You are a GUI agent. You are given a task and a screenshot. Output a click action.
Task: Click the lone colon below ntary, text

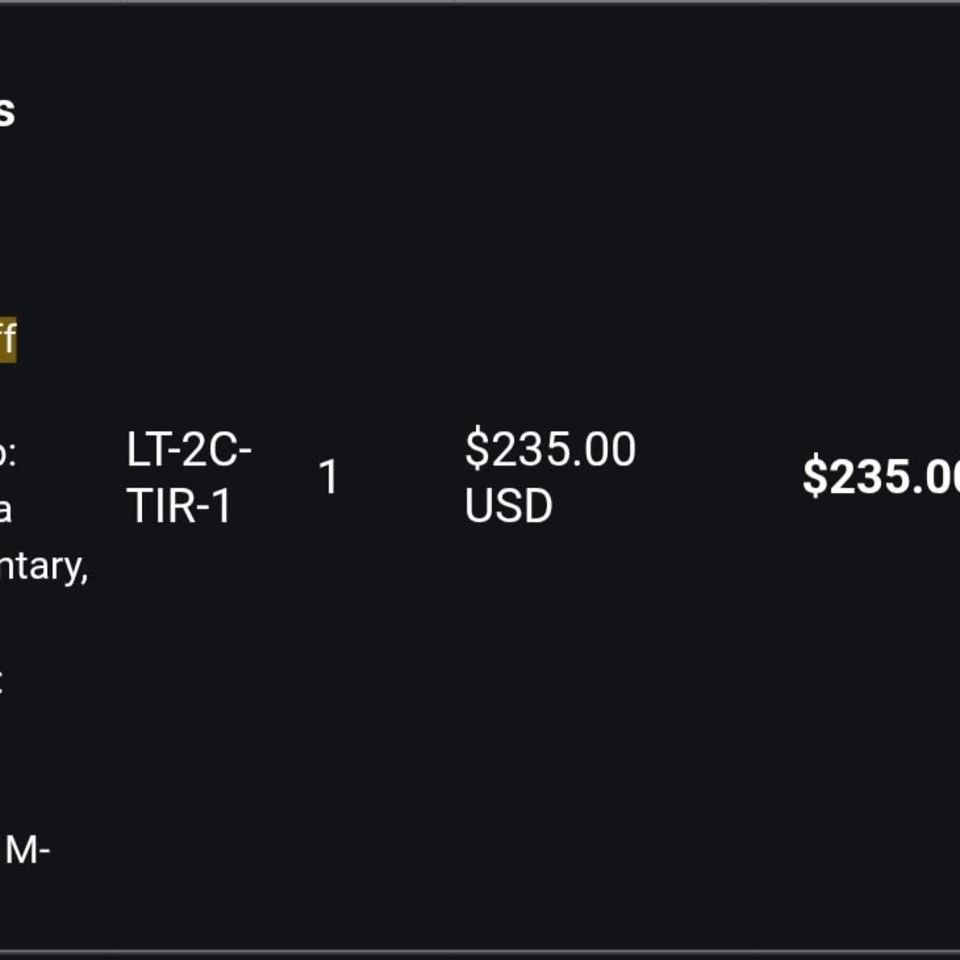click(x=1, y=681)
